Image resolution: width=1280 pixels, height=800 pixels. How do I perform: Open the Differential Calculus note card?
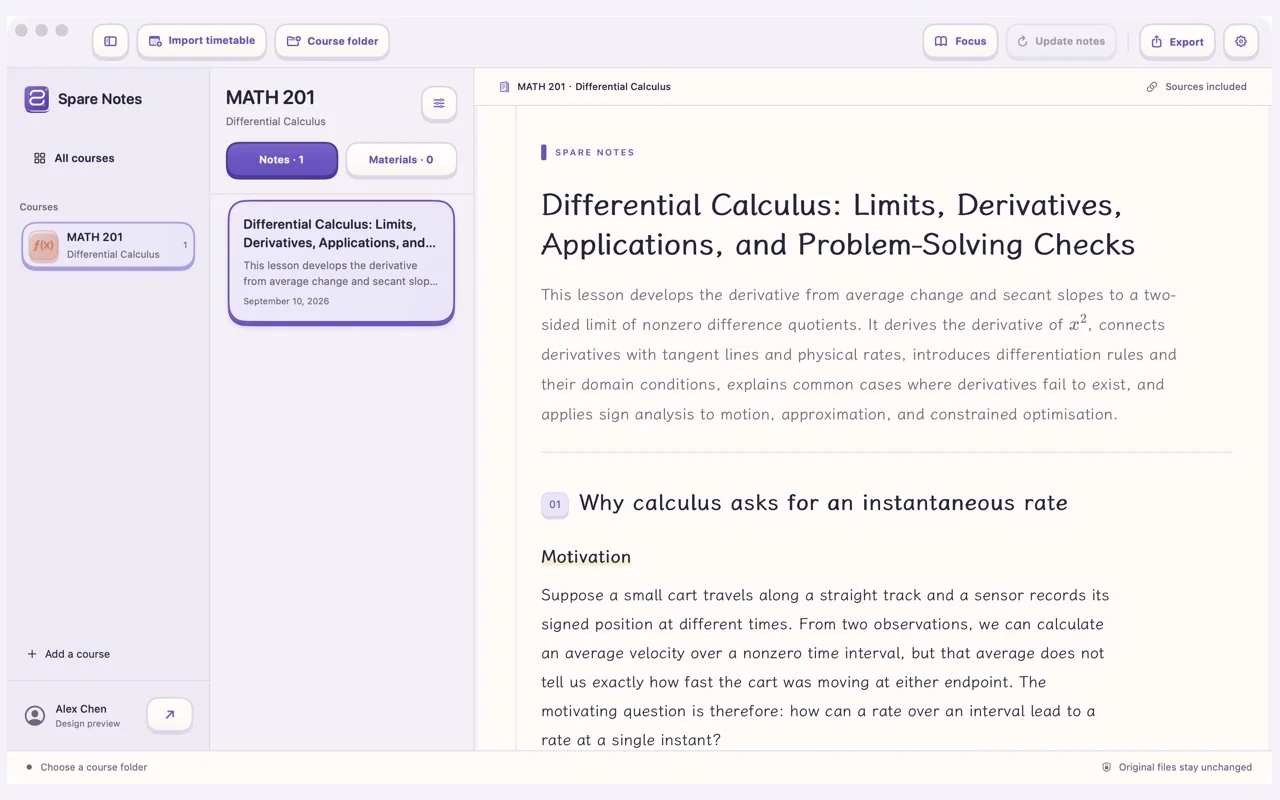[x=341, y=262]
